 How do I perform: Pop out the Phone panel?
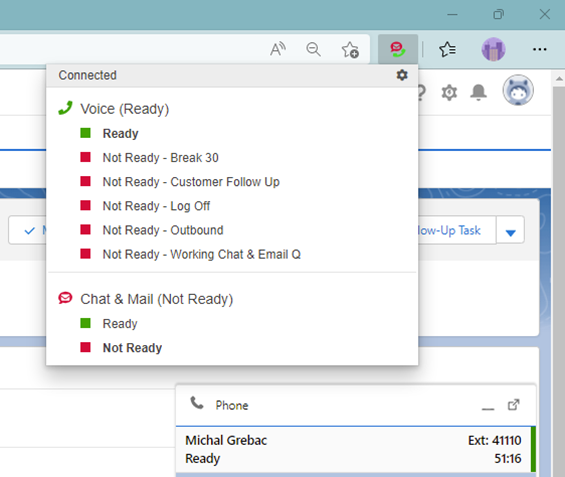coord(513,405)
